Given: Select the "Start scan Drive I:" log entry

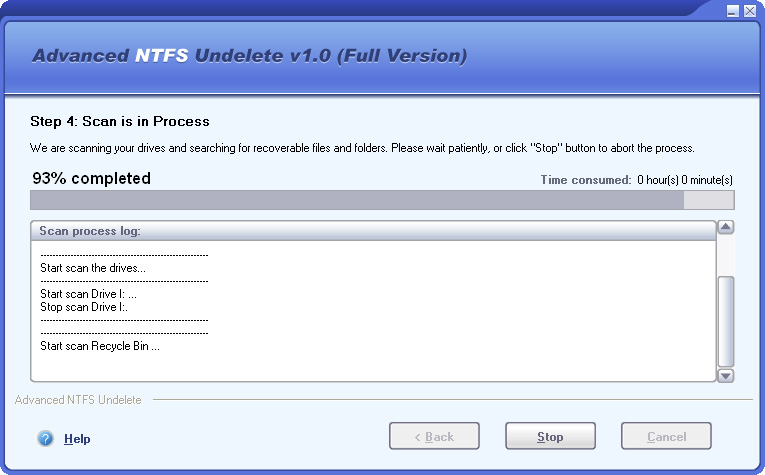Looking at the screenshot, I should click(88, 294).
